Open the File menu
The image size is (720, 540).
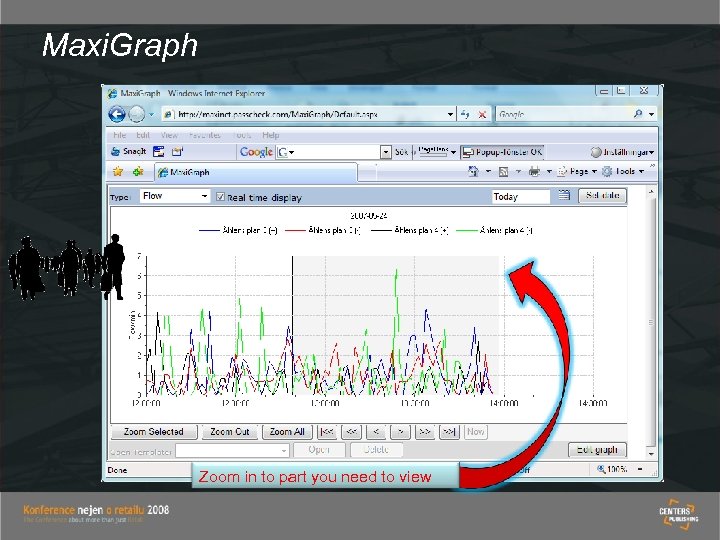[x=119, y=135]
